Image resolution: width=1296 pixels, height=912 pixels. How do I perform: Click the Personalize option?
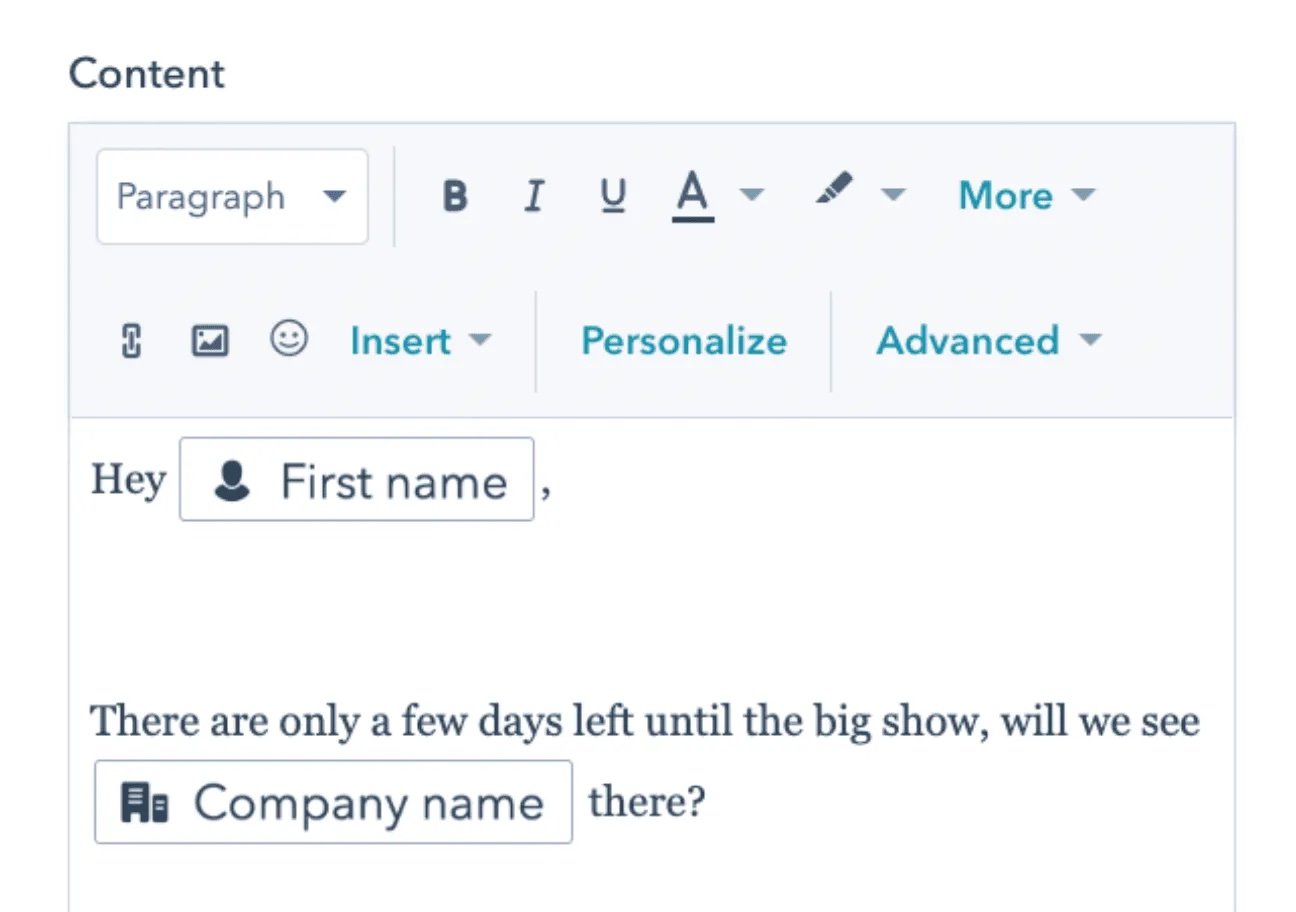683,341
